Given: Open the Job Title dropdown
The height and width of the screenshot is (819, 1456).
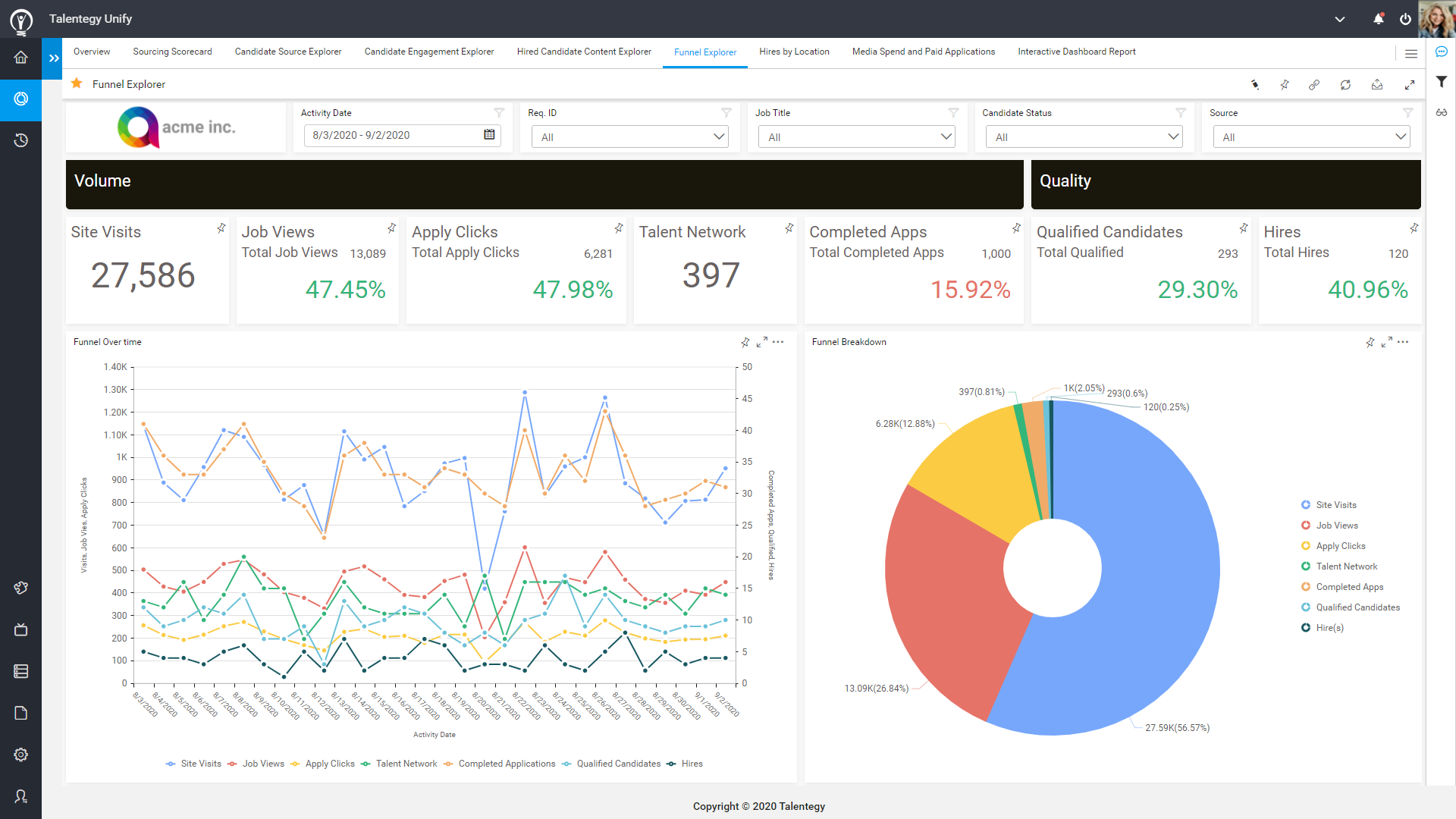Looking at the screenshot, I should click(x=856, y=137).
